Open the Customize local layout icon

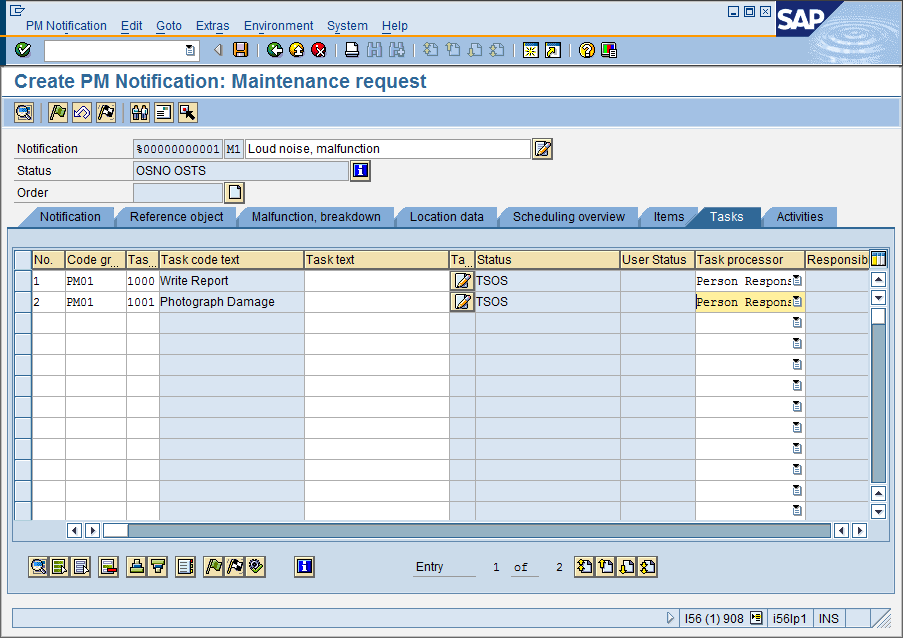click(x=609, y=50)
